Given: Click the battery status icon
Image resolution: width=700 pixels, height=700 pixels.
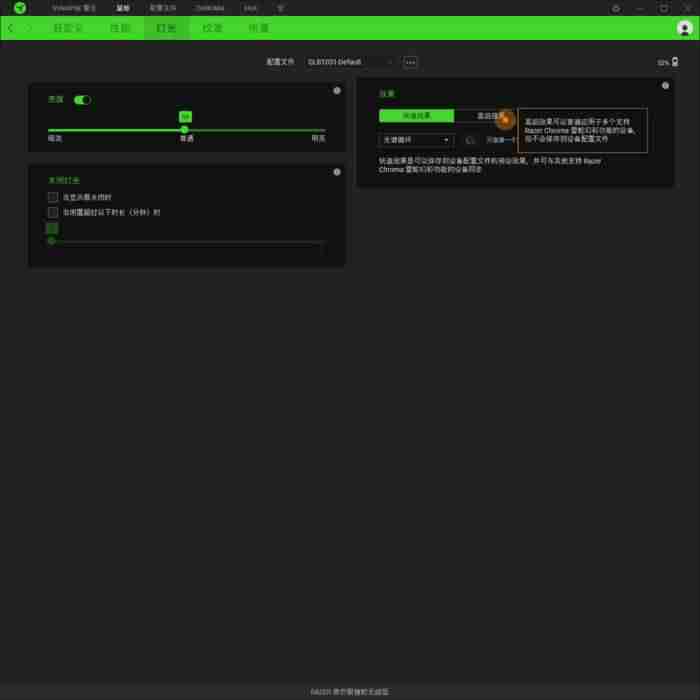Looking at the screenshot, I should pyautogui.click(x=675, y=62).
